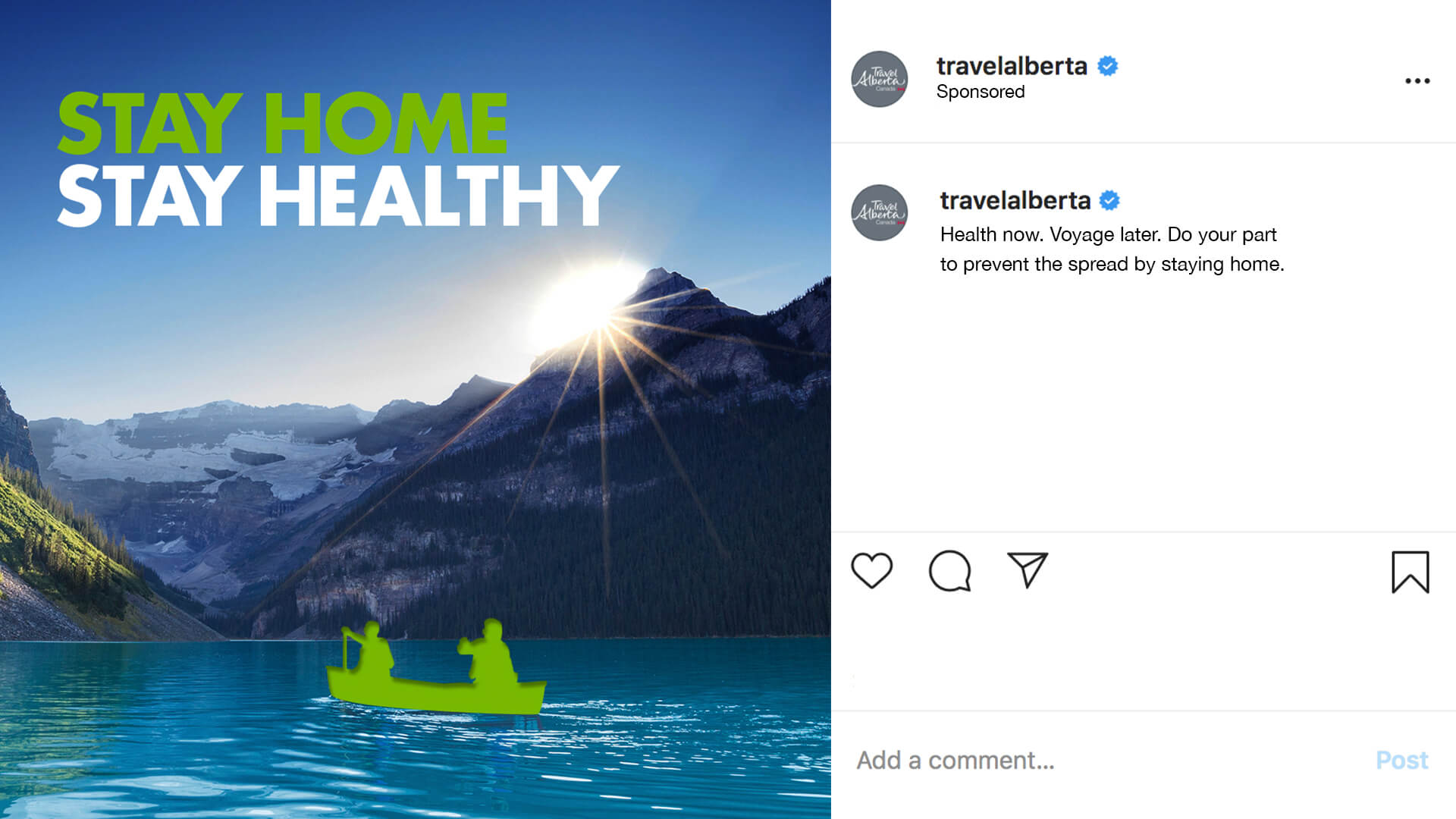This screenshot has height=819, width=1456.
Task: Like the post with the heart icon
Action: [871, 571]
